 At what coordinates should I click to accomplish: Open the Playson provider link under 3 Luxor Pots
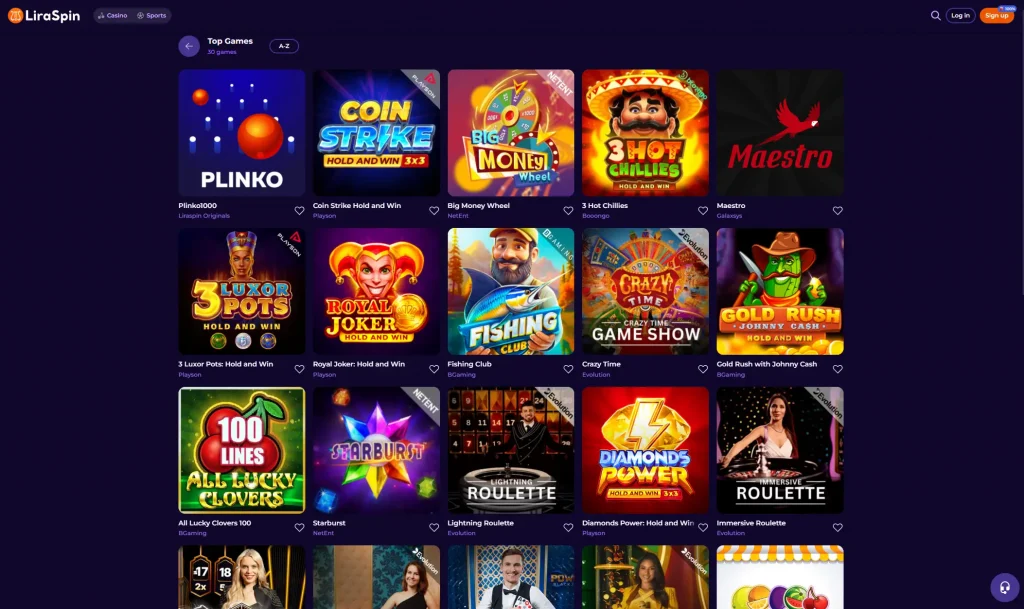tap(190, 375)
